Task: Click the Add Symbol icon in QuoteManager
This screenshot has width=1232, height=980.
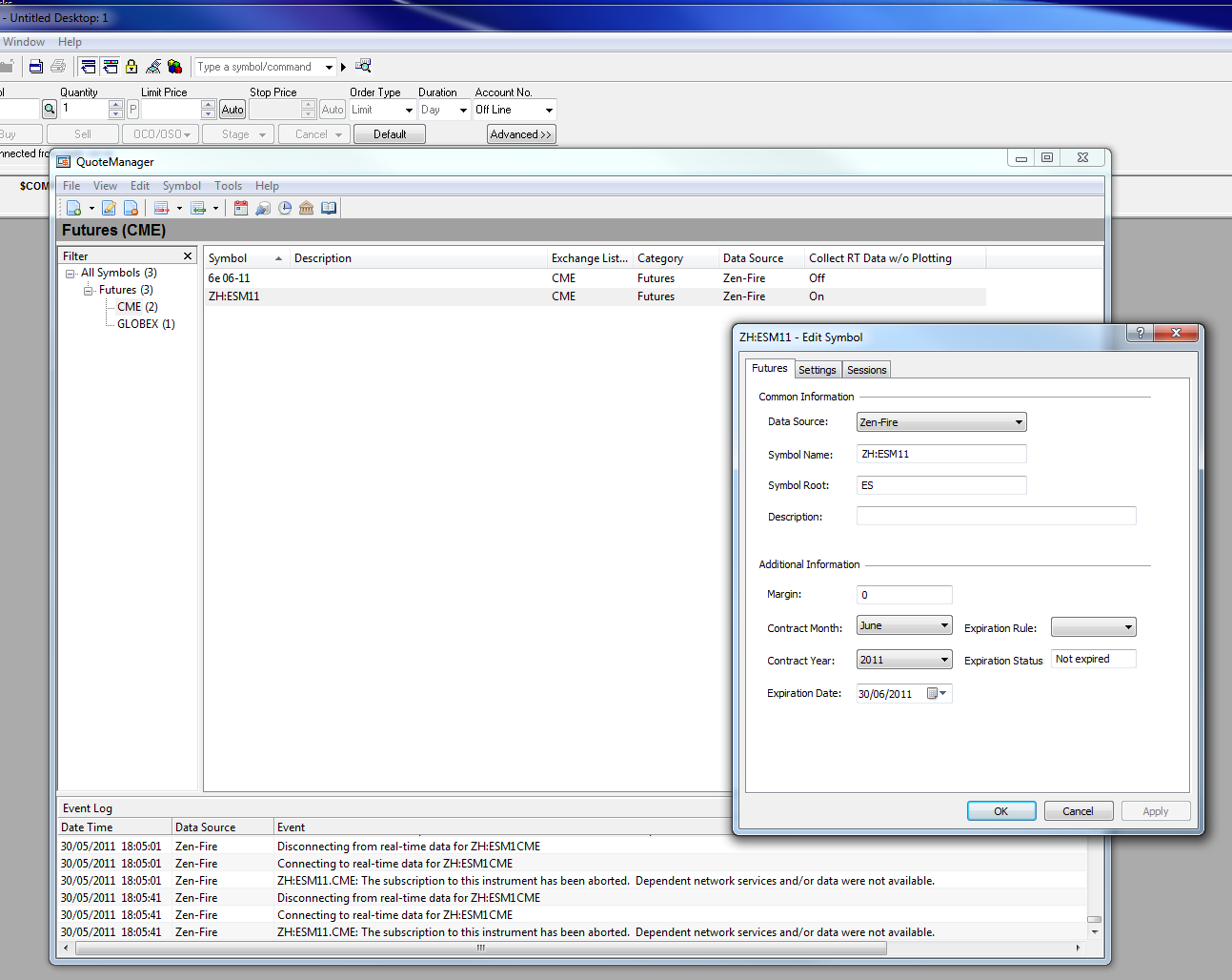Action: [73, 208]
